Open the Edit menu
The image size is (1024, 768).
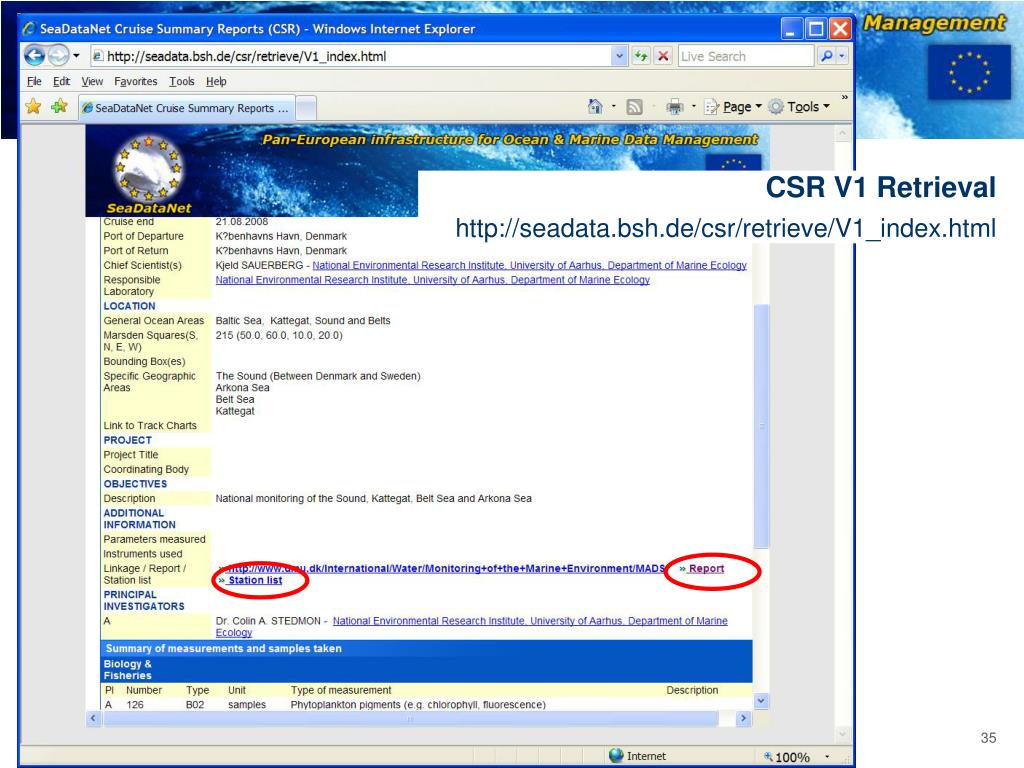click(x=61, y=82)
